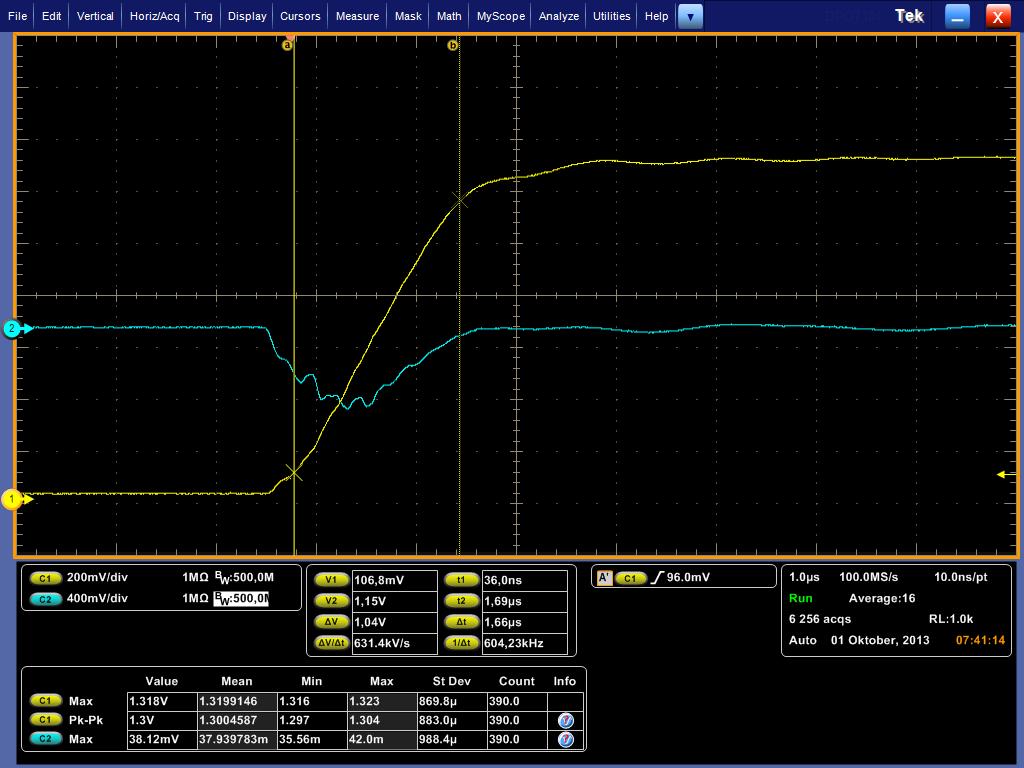The height and width of the screenshot is (768, 1024).
Task: Click the 6 256 acqs counter
Action: [820, 619]
